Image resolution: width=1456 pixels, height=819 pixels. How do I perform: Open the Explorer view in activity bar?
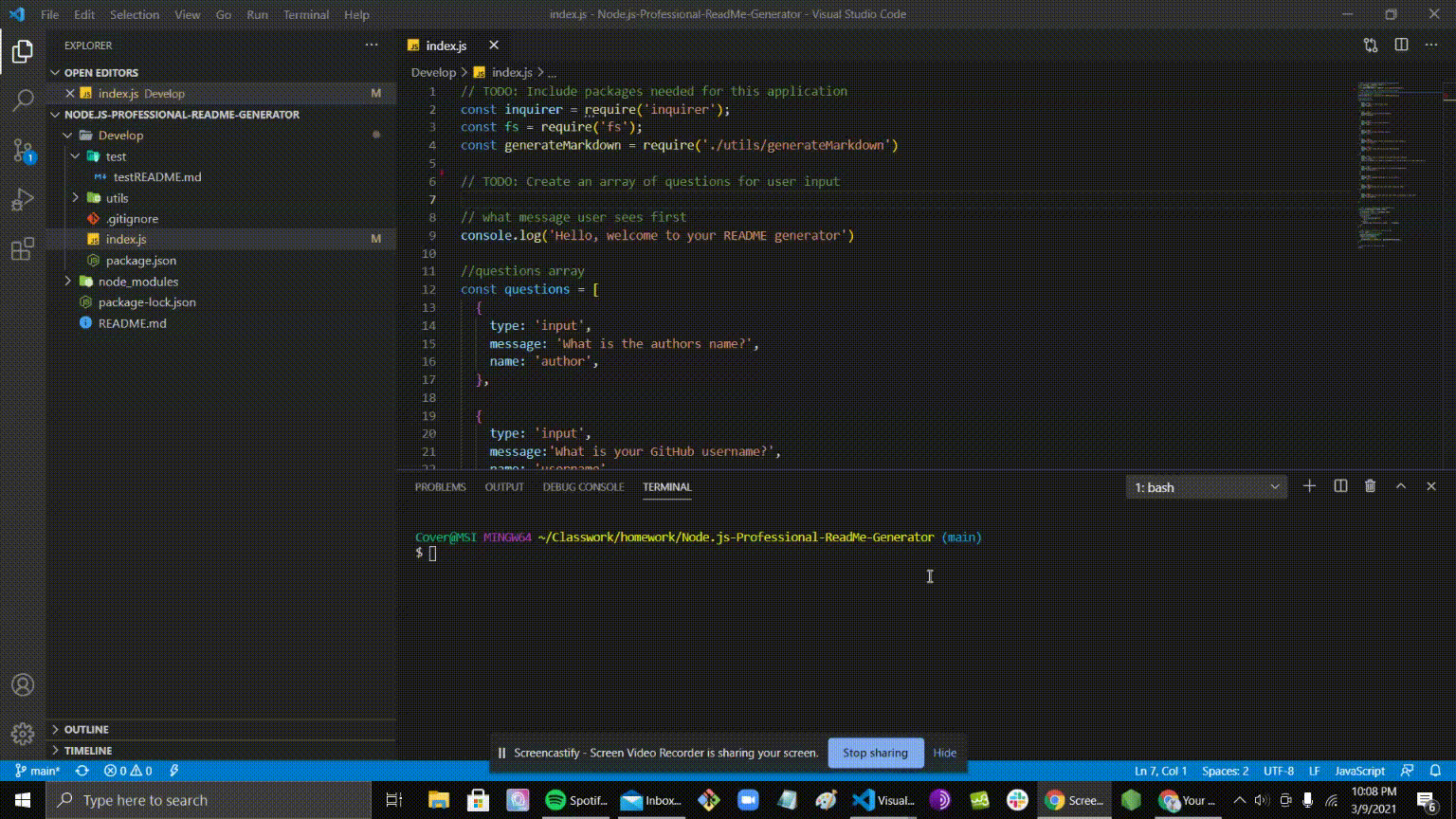[23, 52]
